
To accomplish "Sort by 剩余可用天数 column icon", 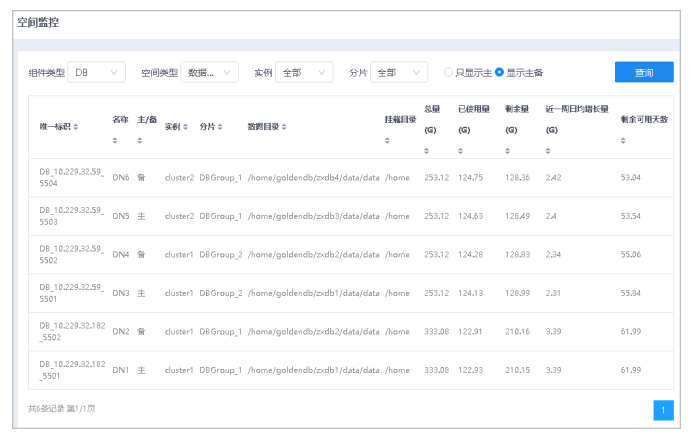I will click(623, 140).
